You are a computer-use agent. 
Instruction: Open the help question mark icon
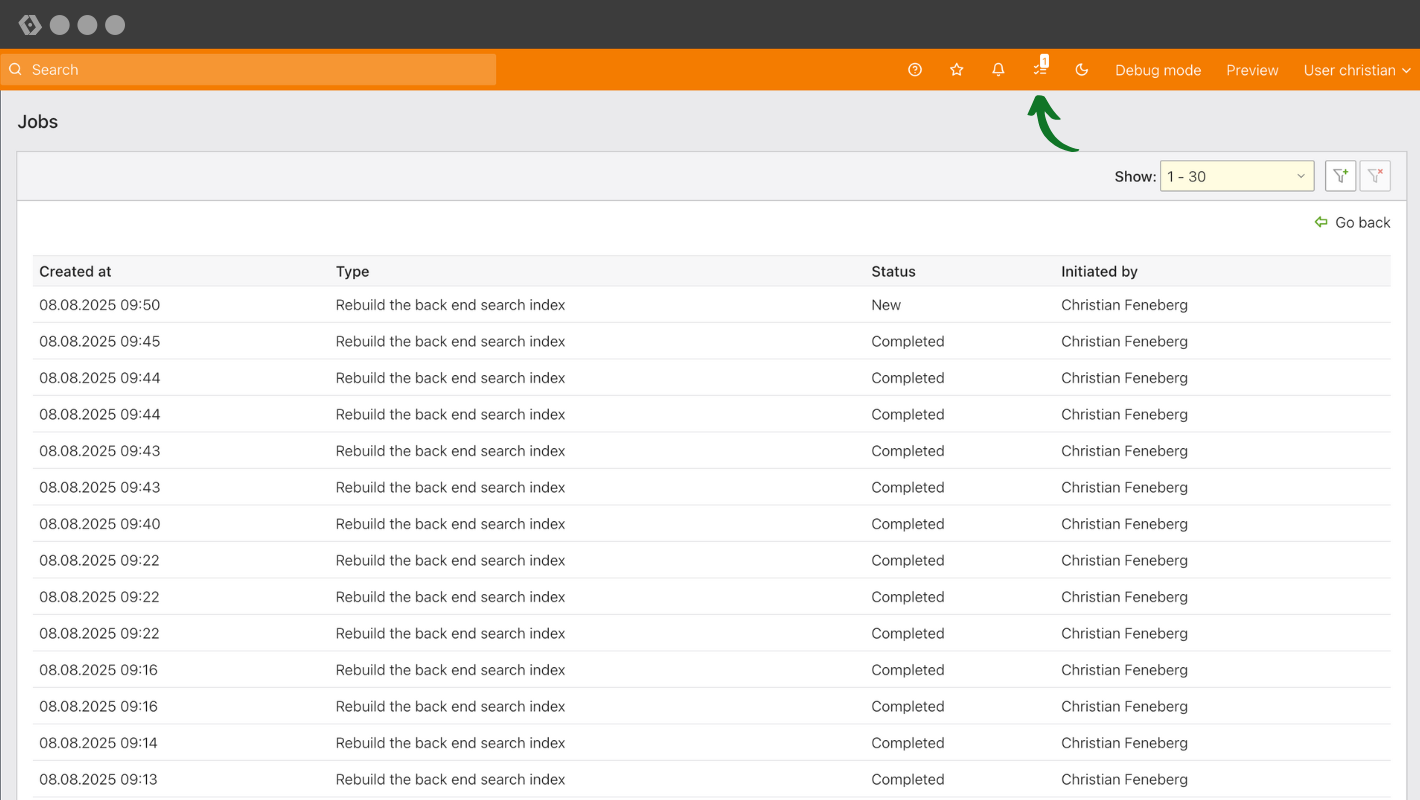coord(915,70)
